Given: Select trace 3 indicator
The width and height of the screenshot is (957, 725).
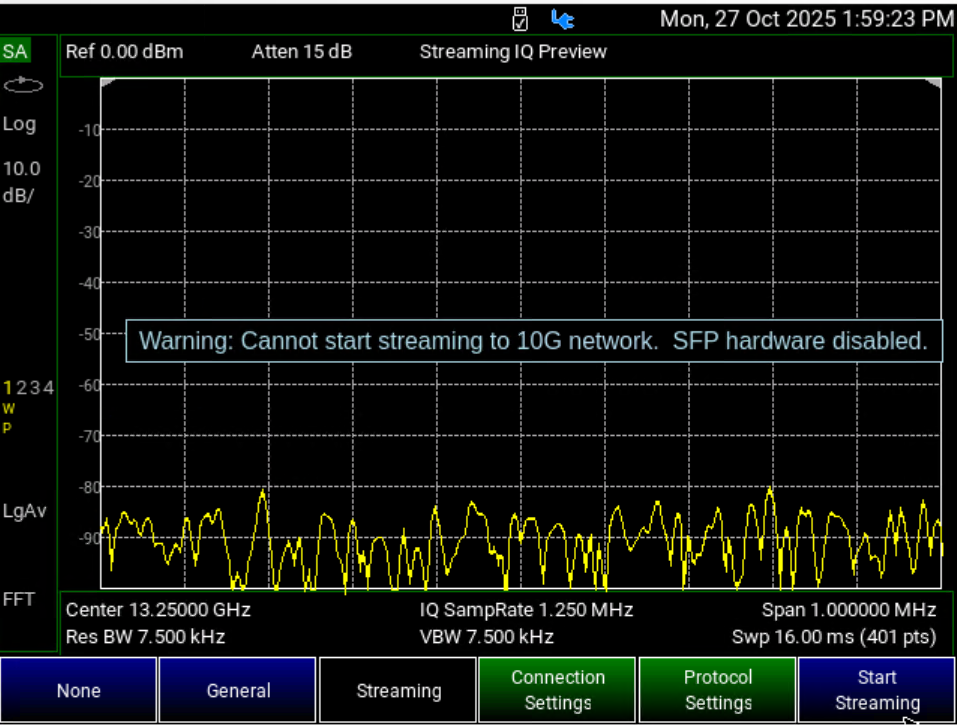Looking at the screenshot, I should point(35,388).
